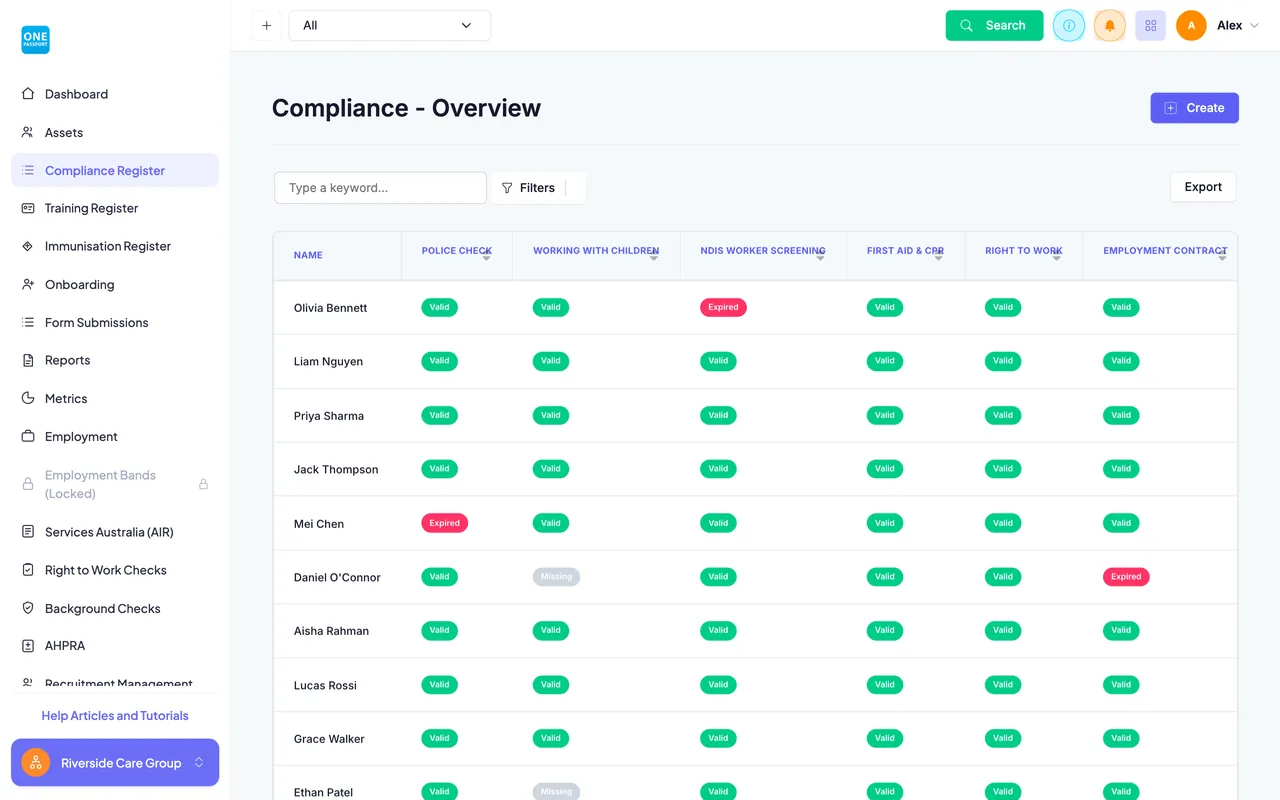Click the Services Australia (AIR) icon
Screen dimensions: 1280x800
(28, 532)
